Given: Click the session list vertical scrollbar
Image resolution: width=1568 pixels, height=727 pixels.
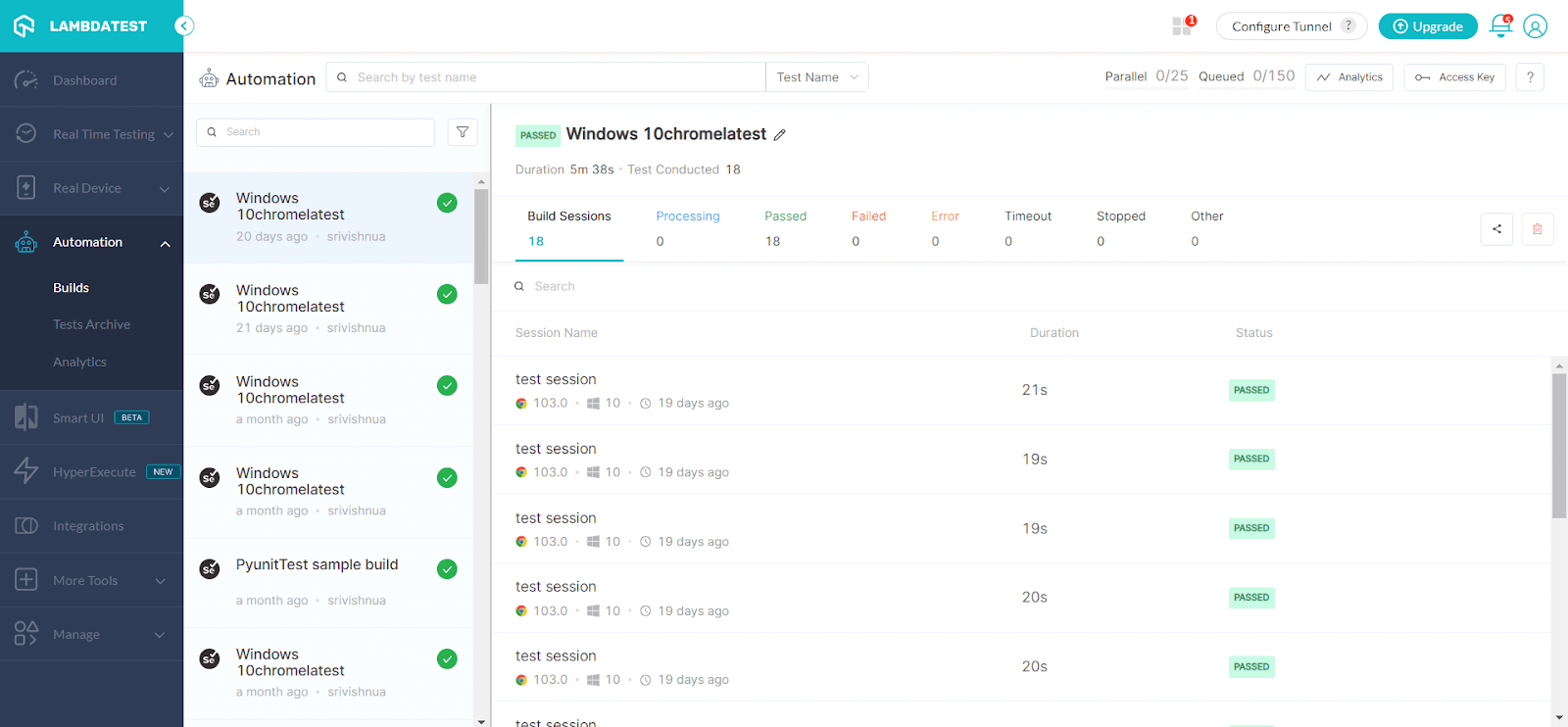Looking at the screenshot, I should pyautogui.click(x=1558, y=446).
